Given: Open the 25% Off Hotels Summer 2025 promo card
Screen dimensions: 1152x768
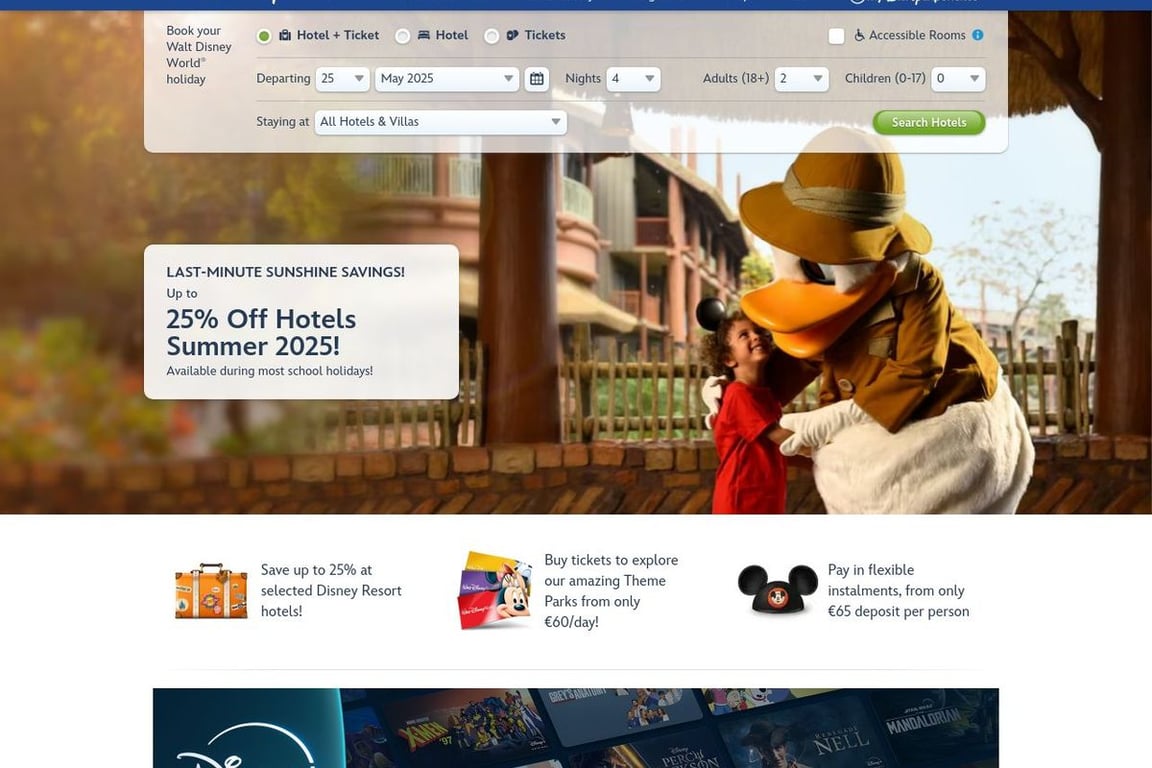Looking at the screenshot, I should click(301, 322).
